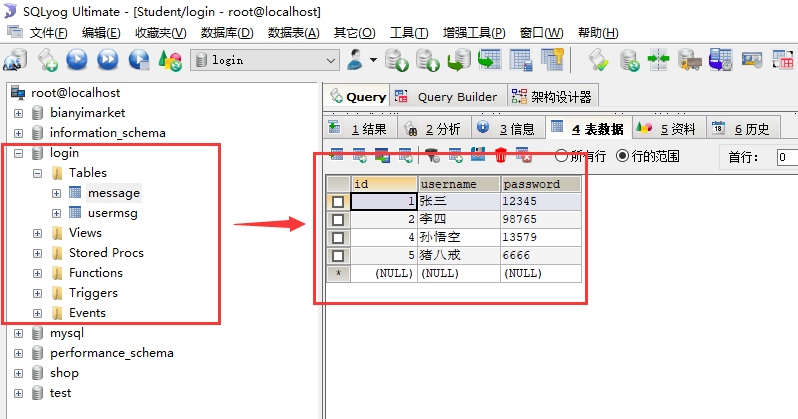The image size is (798, 419).
Task: Click the refresh object browser shapes icon
Action: click(170, 60)
